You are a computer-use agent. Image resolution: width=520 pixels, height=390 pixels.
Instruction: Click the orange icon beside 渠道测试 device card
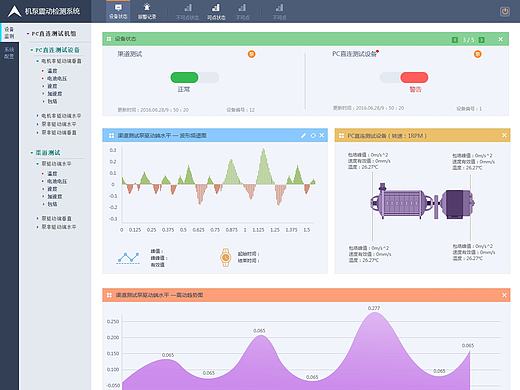(252, 54)
